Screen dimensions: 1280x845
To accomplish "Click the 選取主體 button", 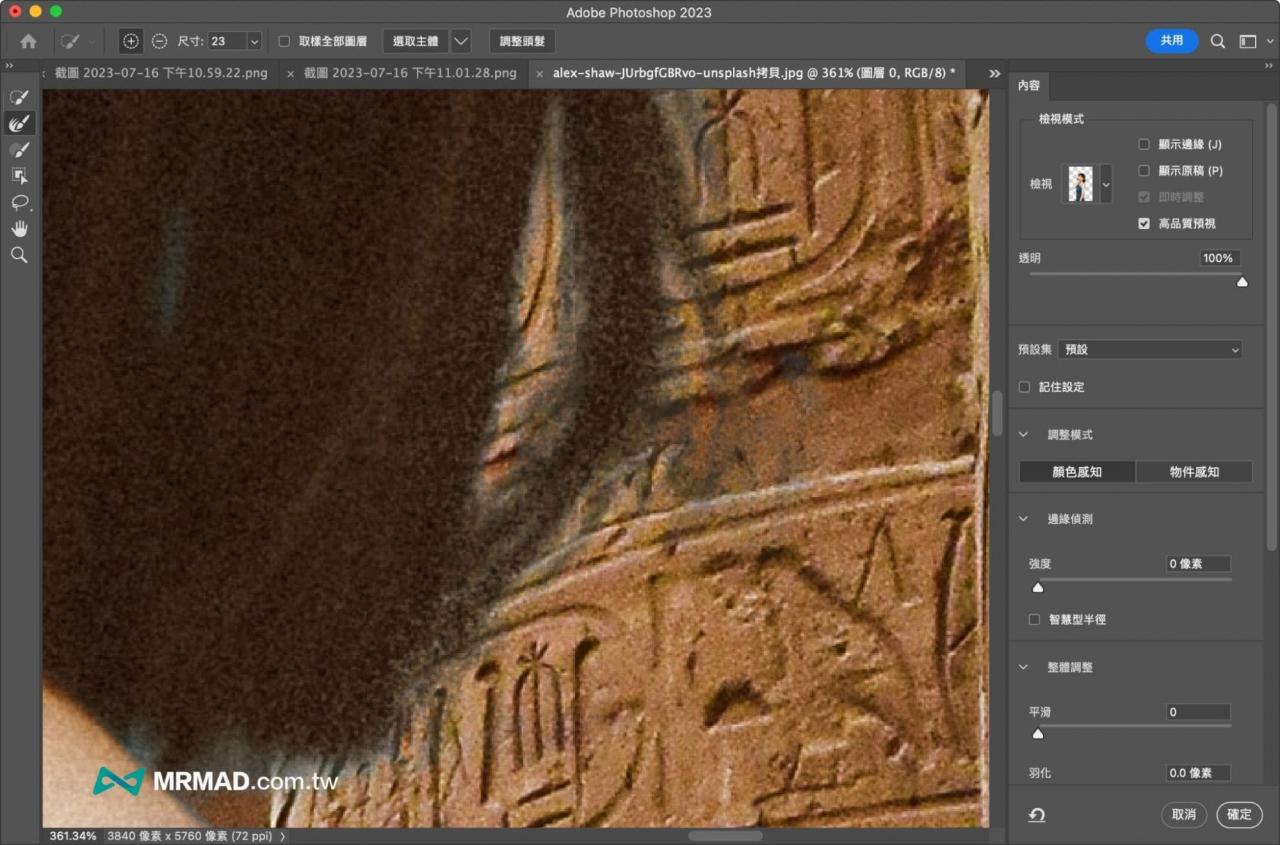I will (415, 41).
